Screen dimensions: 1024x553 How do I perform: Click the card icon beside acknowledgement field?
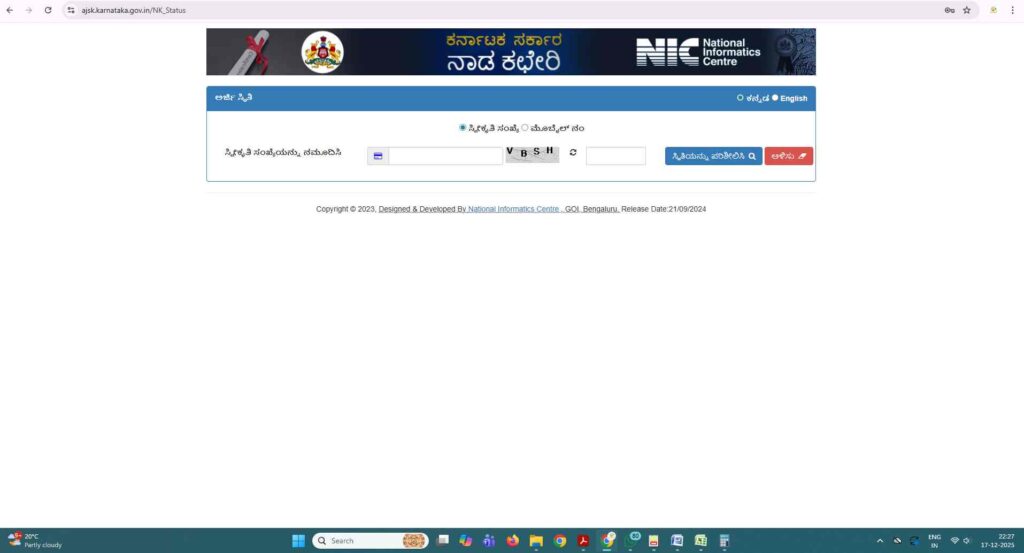coord(377,156)
